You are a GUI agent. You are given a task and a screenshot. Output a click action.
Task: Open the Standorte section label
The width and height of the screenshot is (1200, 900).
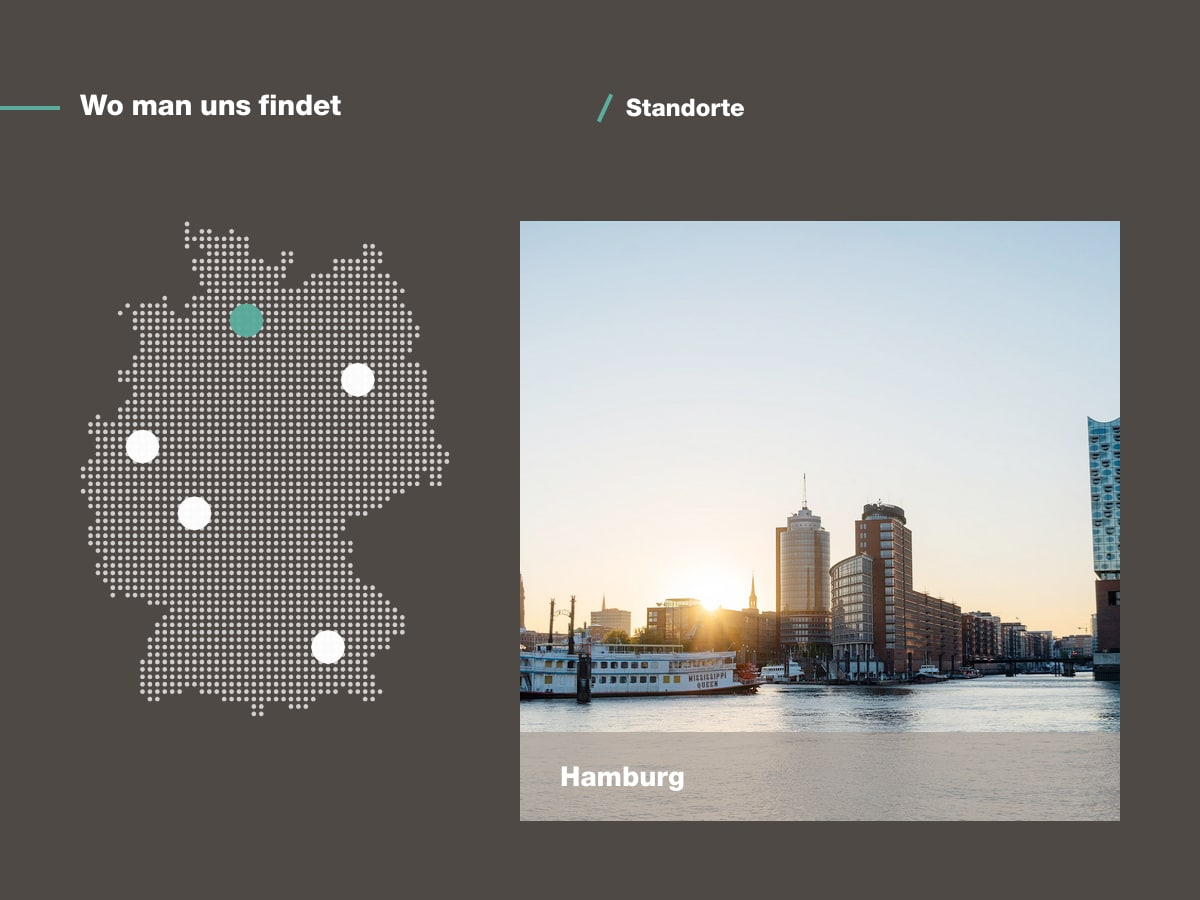click(685, 108)
